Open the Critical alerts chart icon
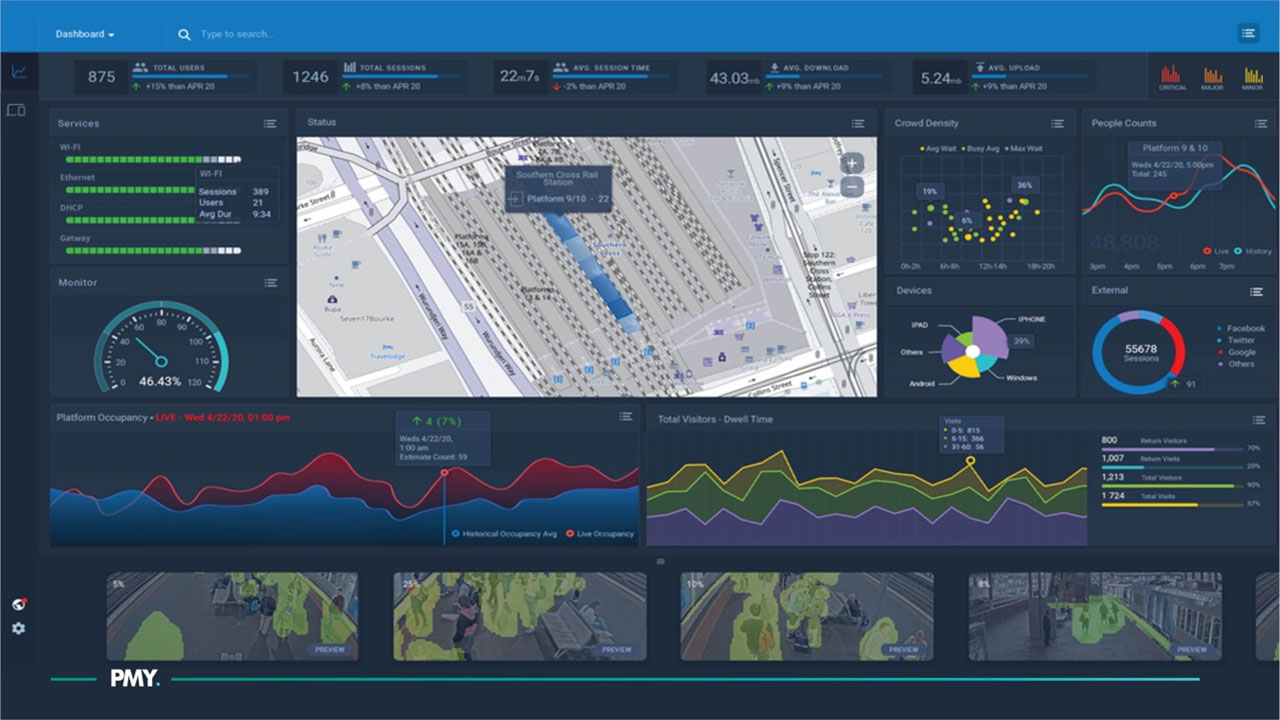Viewport: 1280px width, 720px height. (x=1172, y=77)
